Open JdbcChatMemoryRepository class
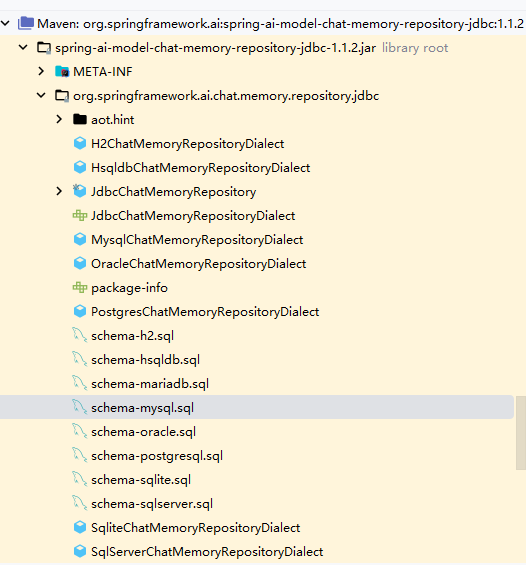526x565 pixels. click(x=173, y=192)
